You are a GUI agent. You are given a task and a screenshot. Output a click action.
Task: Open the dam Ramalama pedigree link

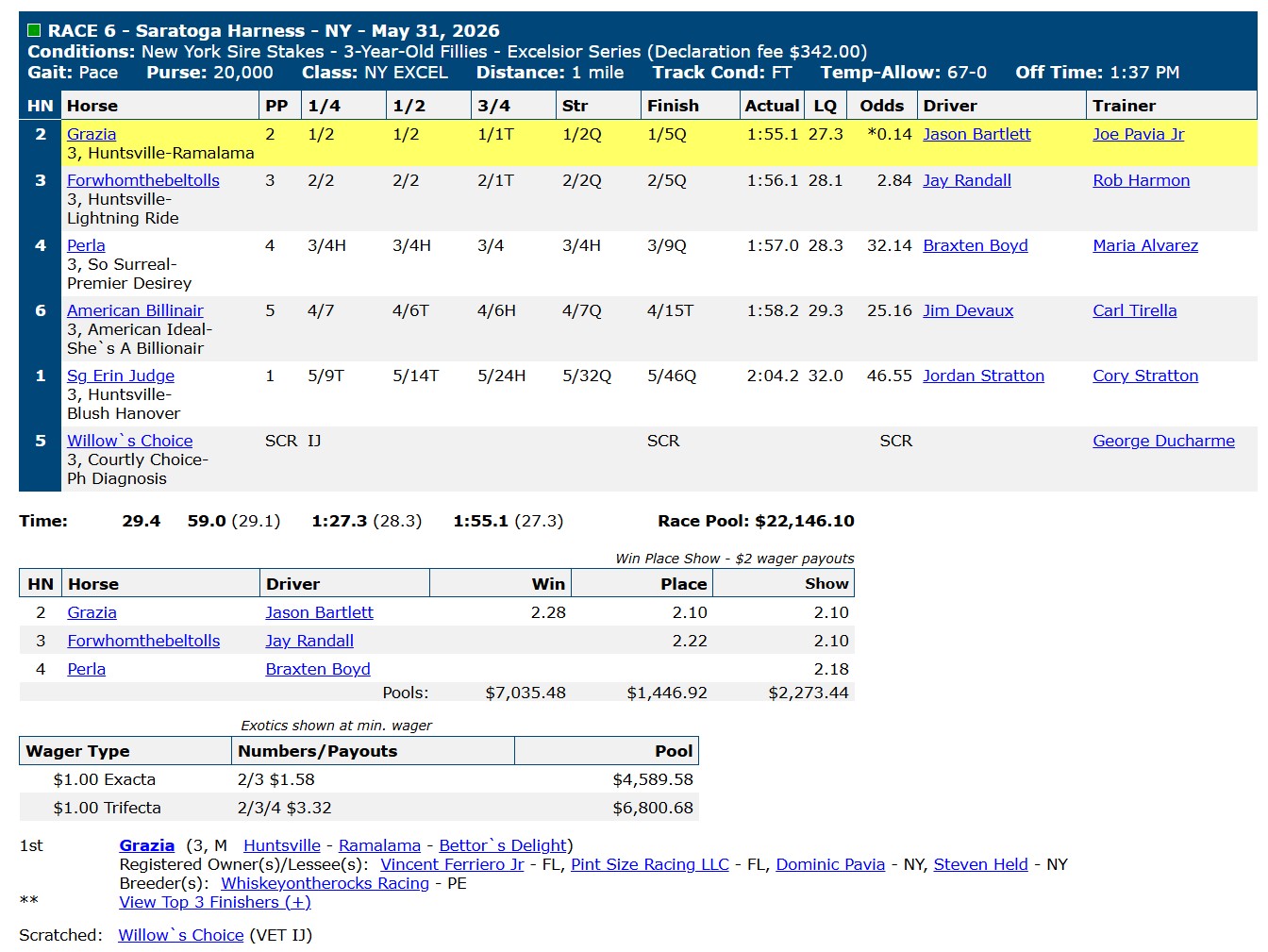[x=379, y=845]
